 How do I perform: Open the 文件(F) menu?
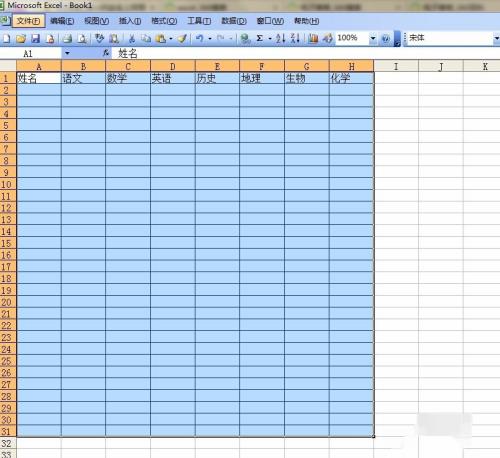click(28, 21)
